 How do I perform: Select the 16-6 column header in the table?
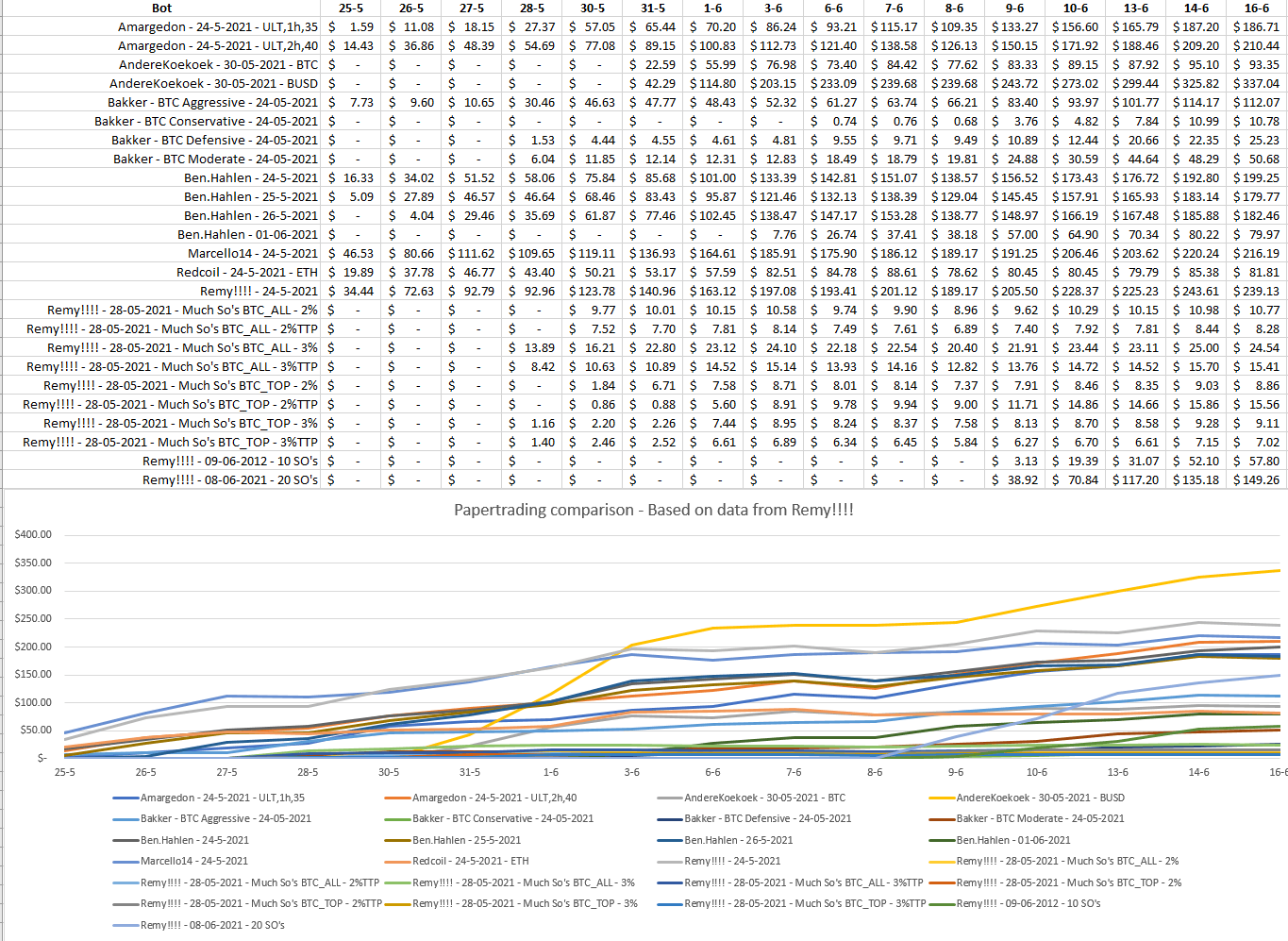click(x=1257, y=8)
